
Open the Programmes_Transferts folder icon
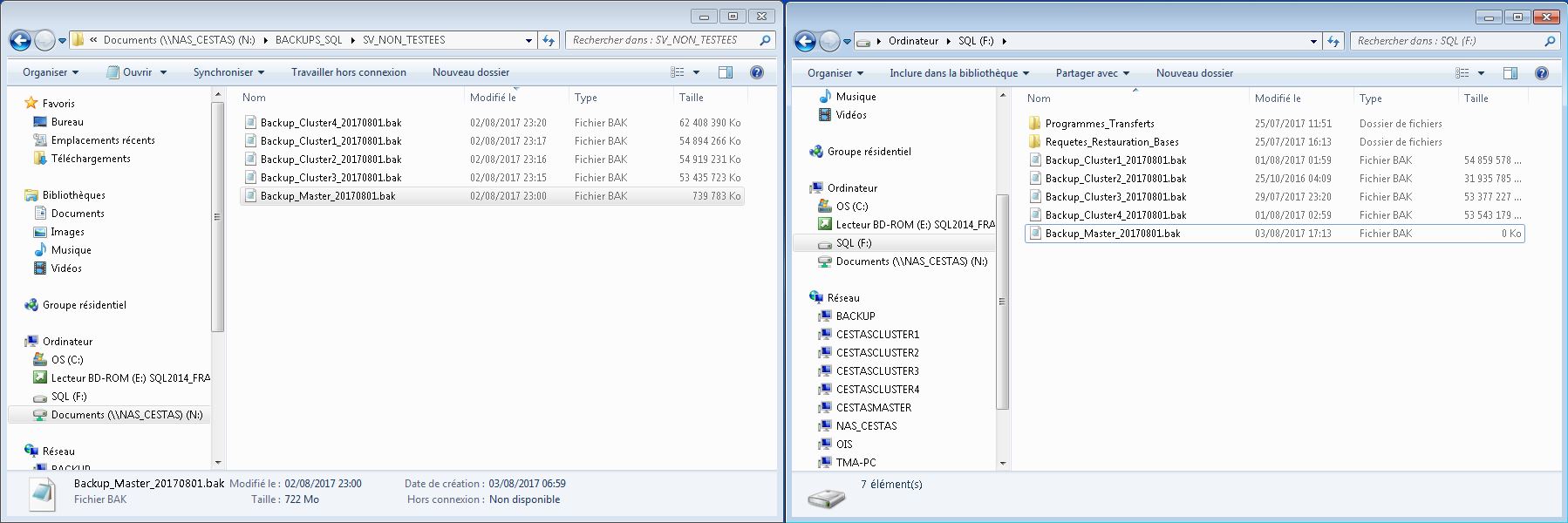tap(1034, 124)
